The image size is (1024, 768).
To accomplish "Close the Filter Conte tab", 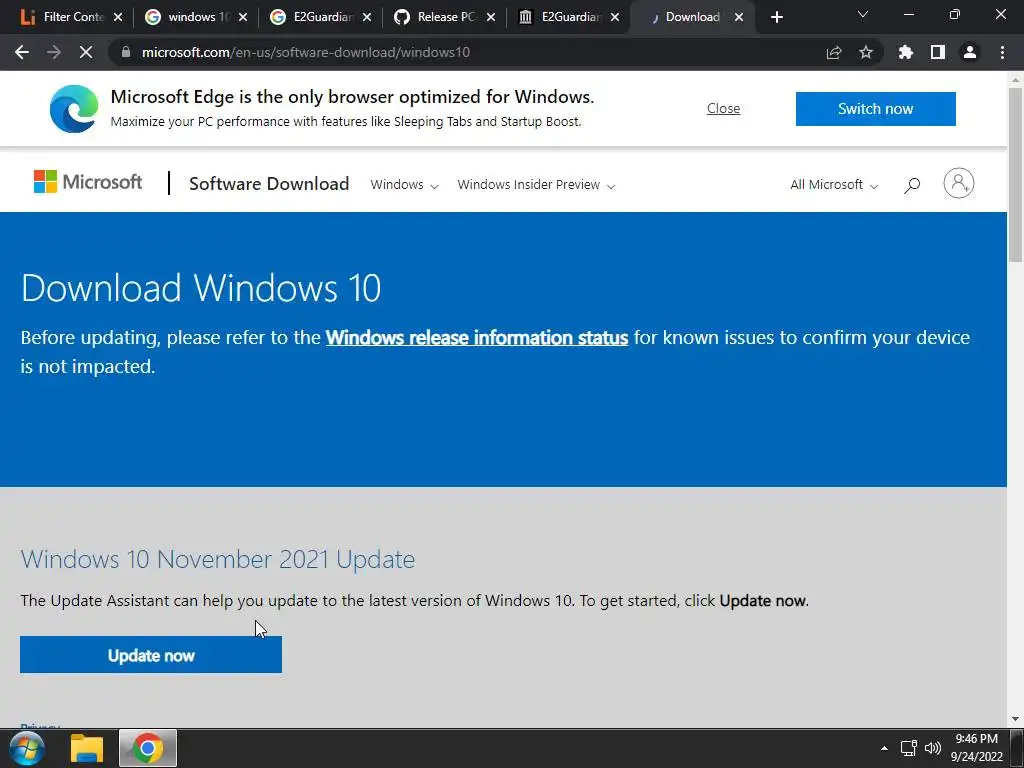I will point(118,17).
